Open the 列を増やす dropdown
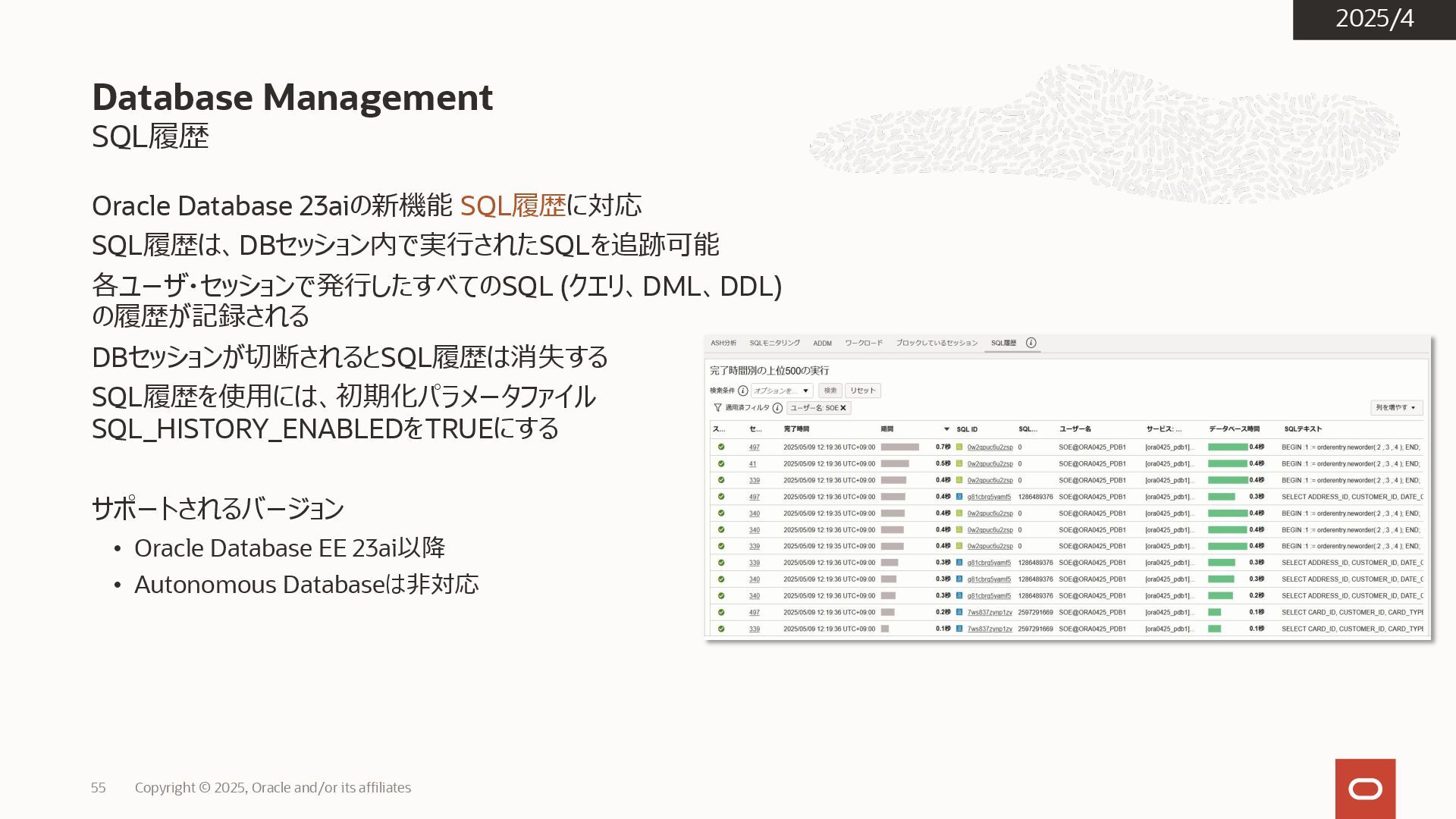Image resolution: width=1456 pixels, height=819 pixels. [x=1396, y=408]
